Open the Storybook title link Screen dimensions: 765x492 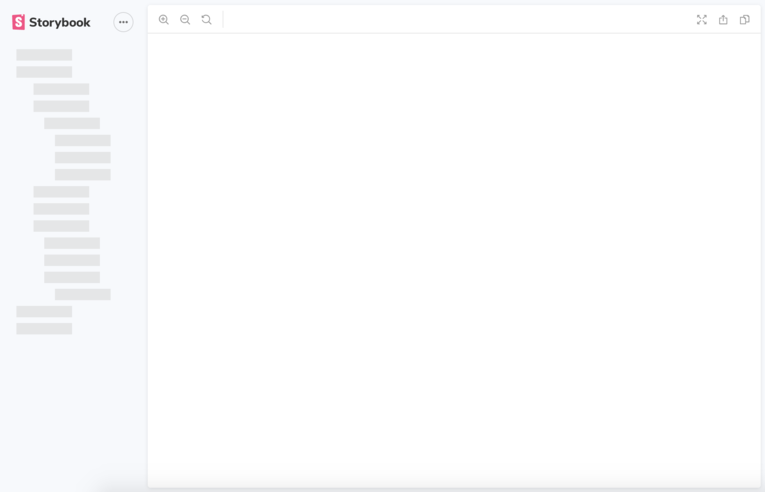59,22
